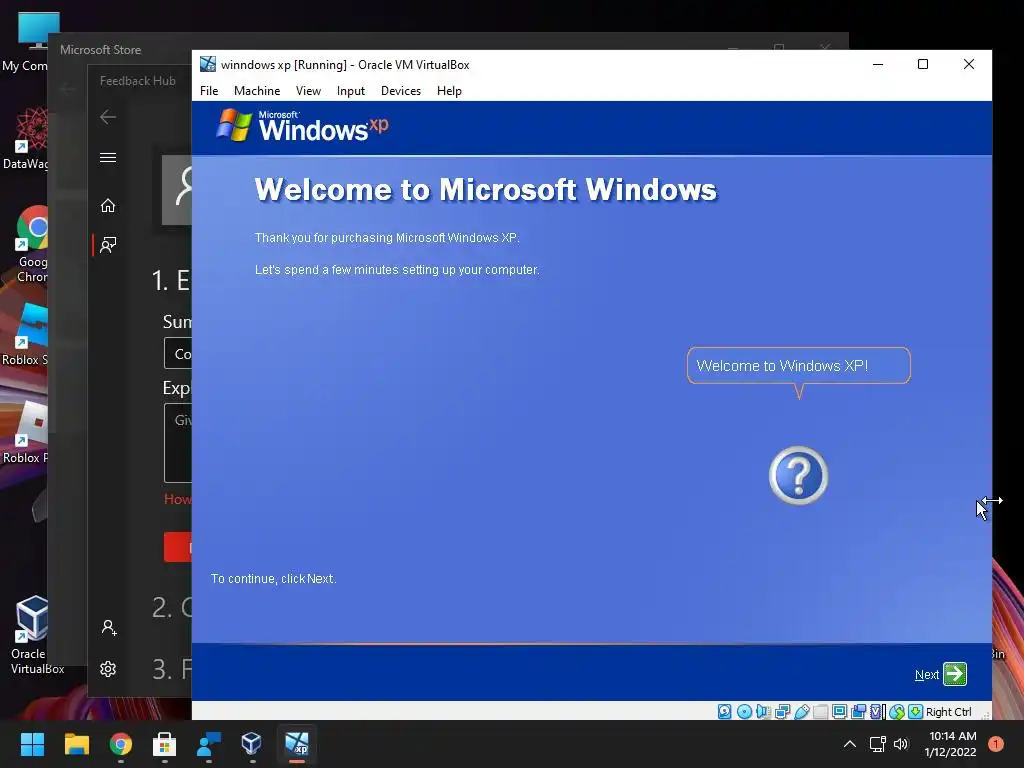
Task: Open the network status tray icon
Action: [x=877, y=744]
